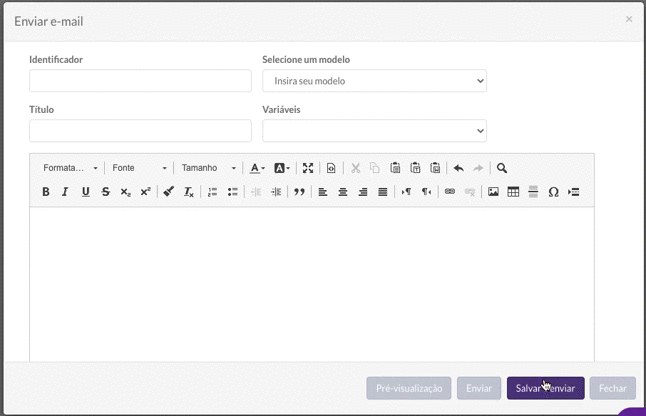
Task: Undo the last editor action
Action: pyautogui.click(x=459, y=168)
